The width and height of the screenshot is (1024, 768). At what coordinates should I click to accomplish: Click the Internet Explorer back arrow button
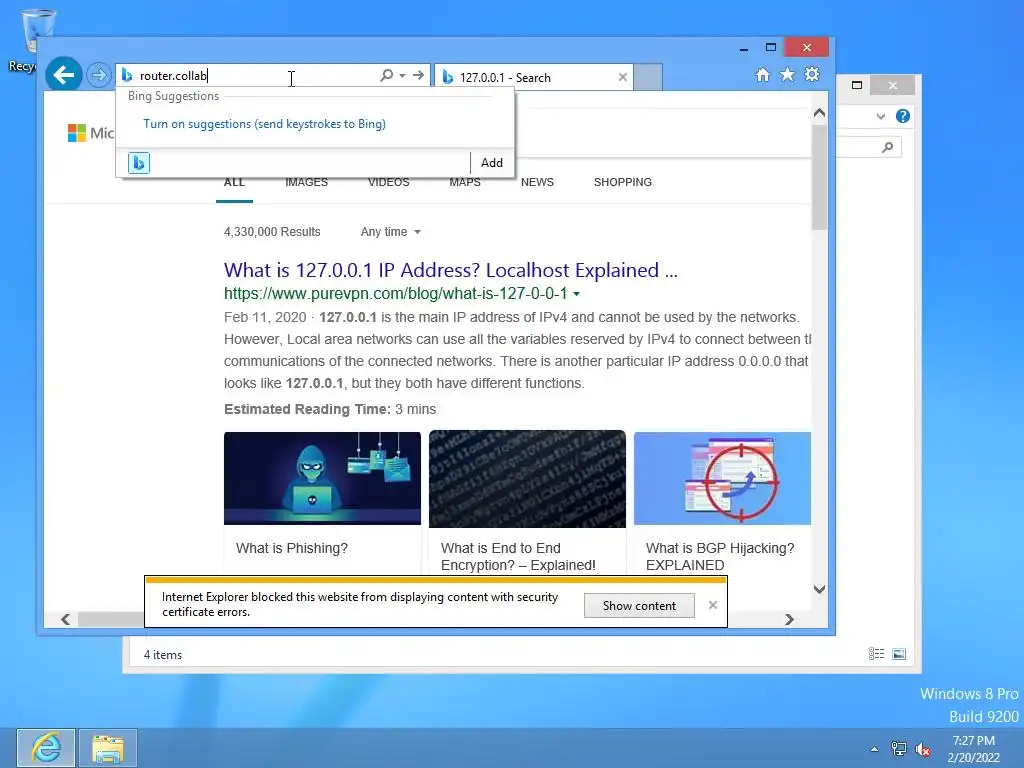point(63,75)
